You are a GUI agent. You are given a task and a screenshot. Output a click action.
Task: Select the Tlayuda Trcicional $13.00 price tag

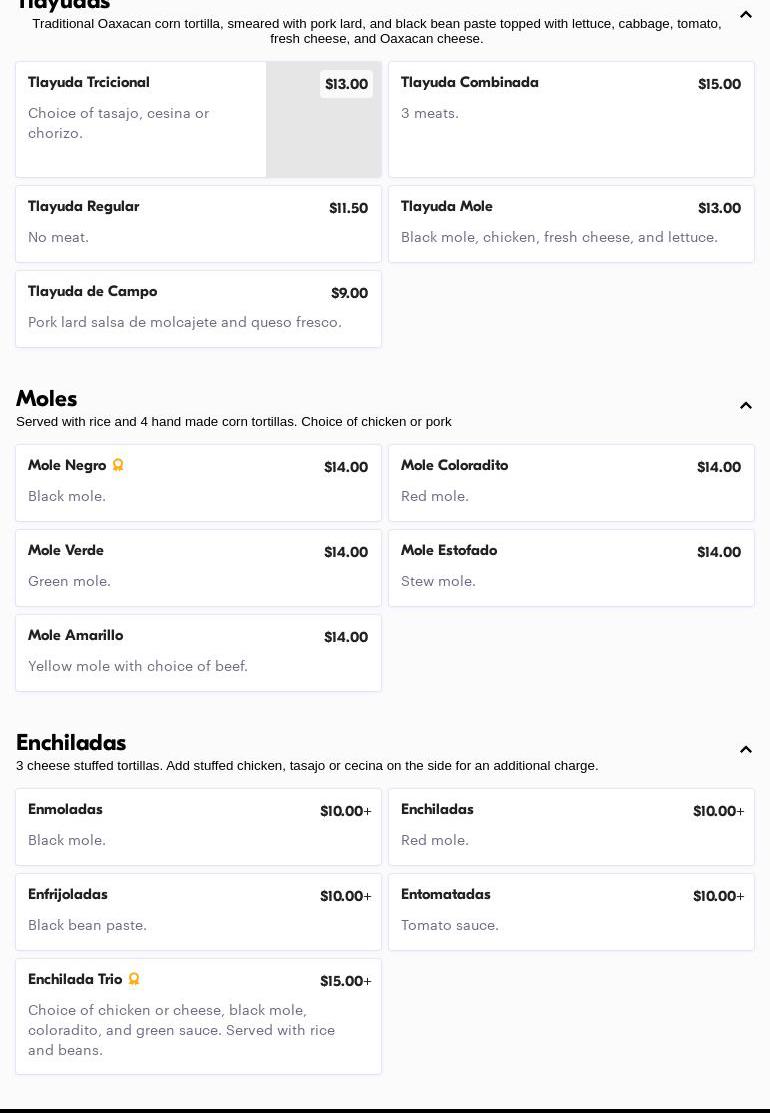pyautogui.click(x=346, y=84)
